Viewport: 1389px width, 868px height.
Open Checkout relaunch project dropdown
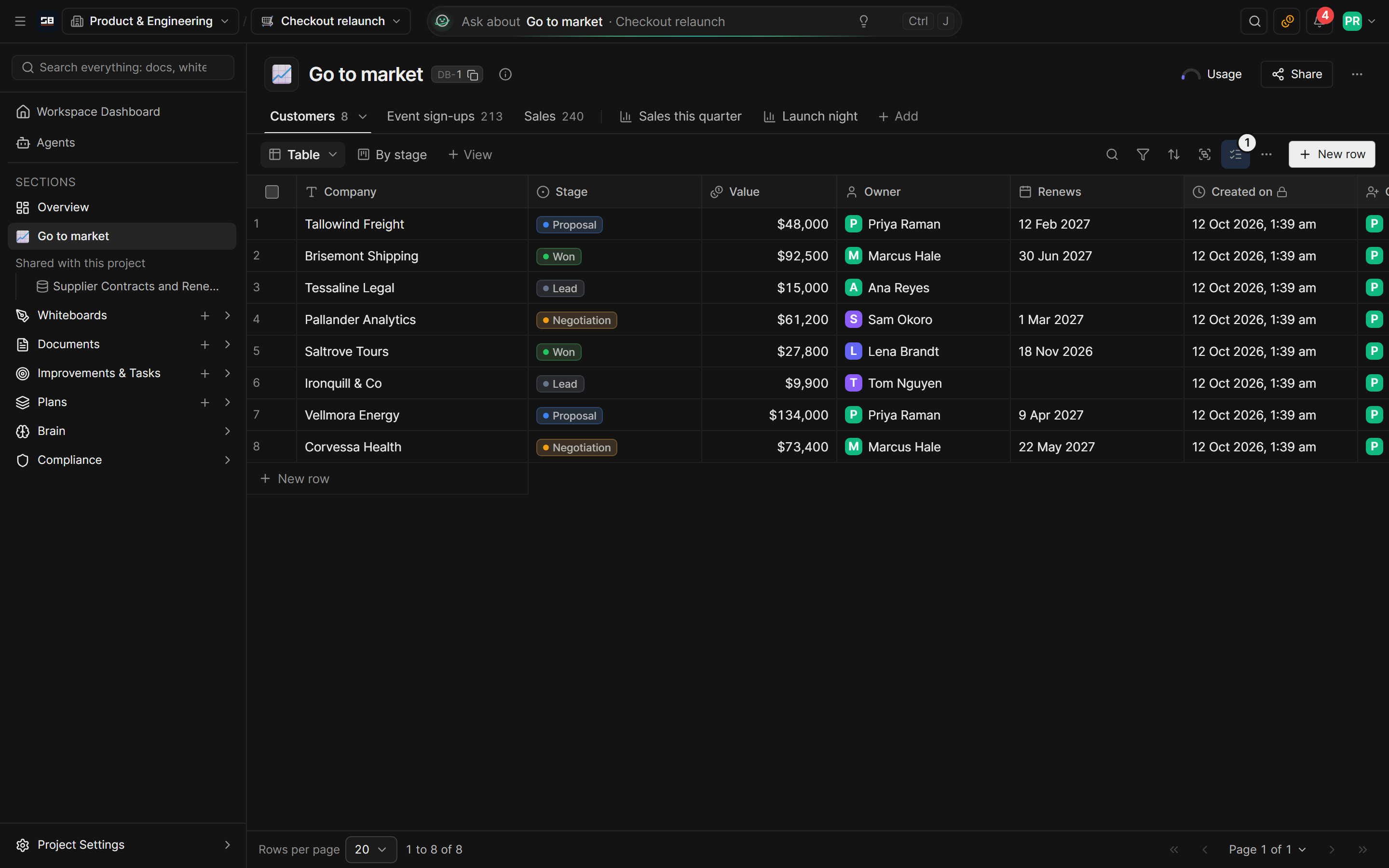(x=331, y=21)
